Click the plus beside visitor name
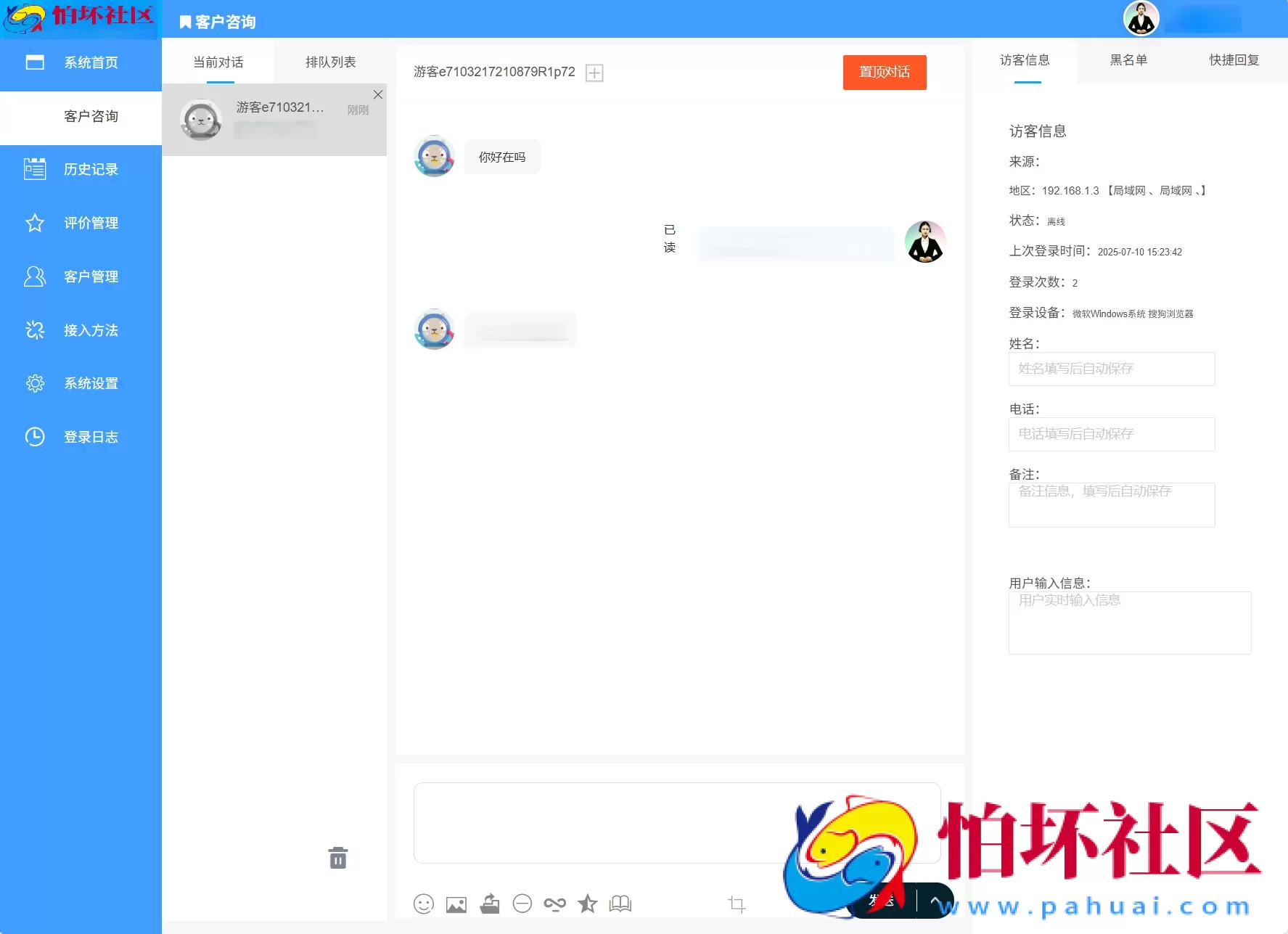 pos(594,72)
